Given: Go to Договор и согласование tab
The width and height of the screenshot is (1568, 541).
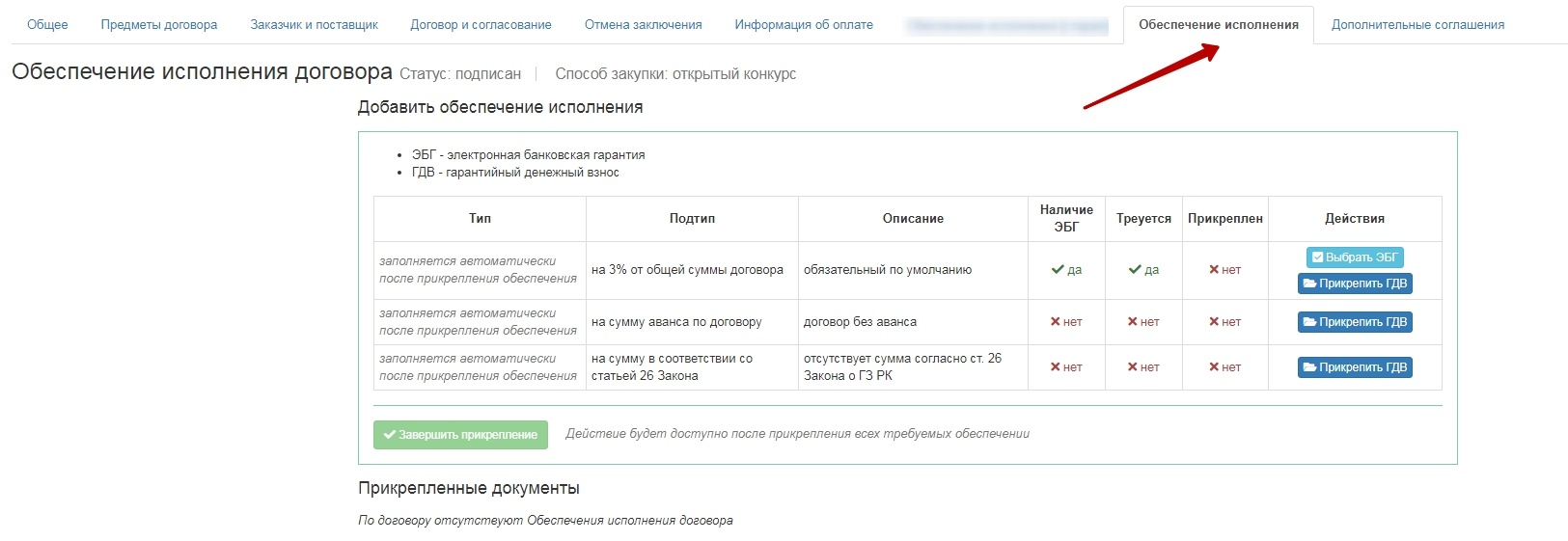Looking at the screenshot, I should pyautogui.click(x=481, y=25).
